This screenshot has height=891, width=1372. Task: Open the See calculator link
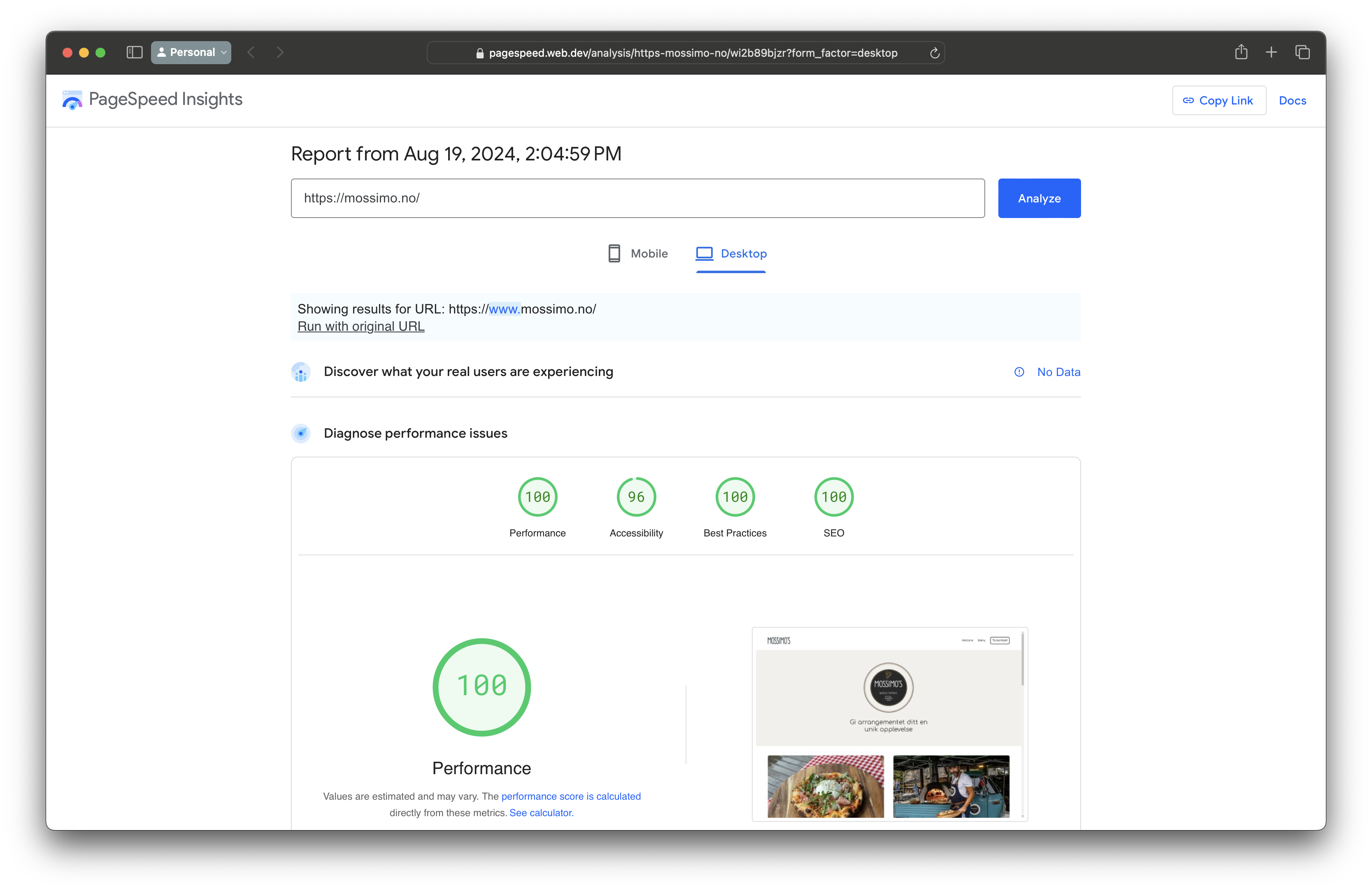(541, 812)
